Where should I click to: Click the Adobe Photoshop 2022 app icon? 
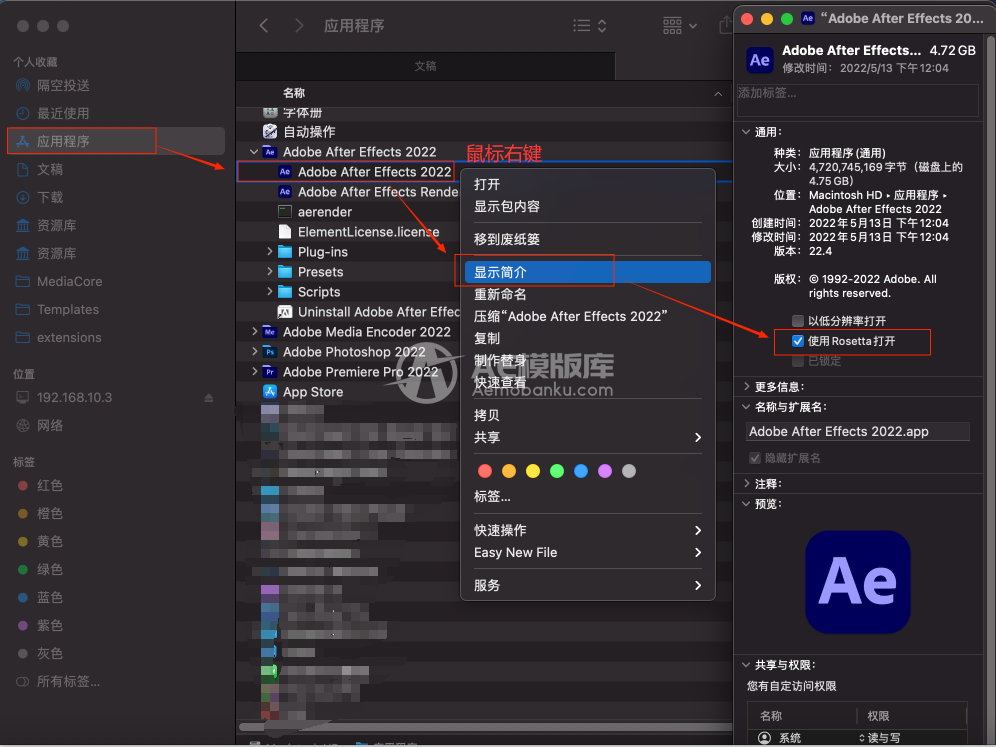pos(269,352)
